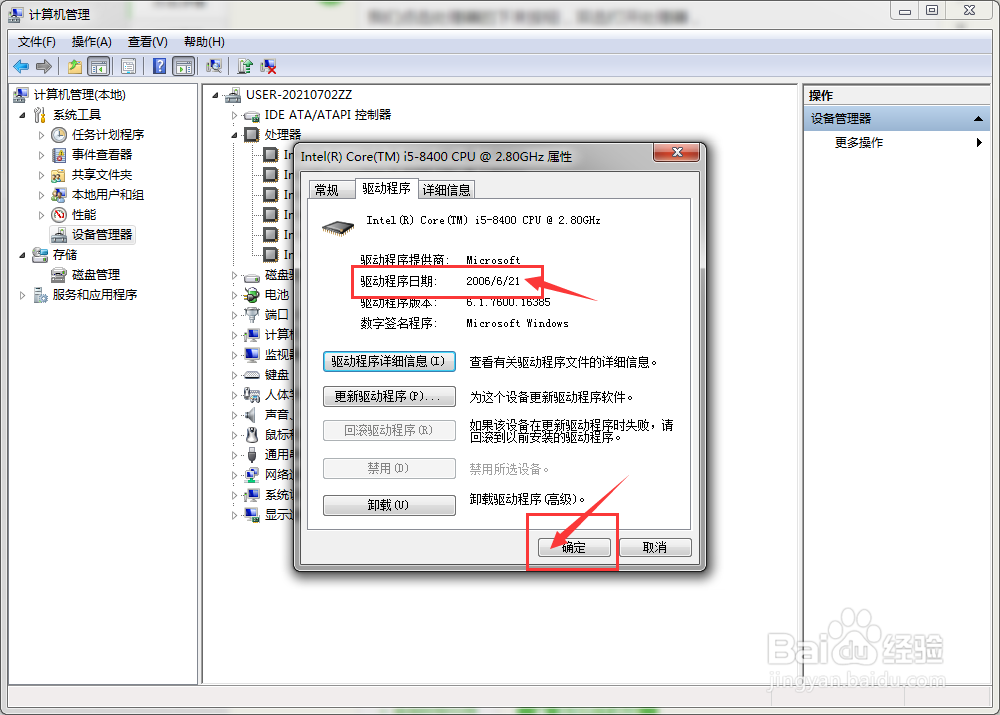Switch to the 常规 tab
The height and width of the screenshot is (715, 1000).
click(331, 189)
